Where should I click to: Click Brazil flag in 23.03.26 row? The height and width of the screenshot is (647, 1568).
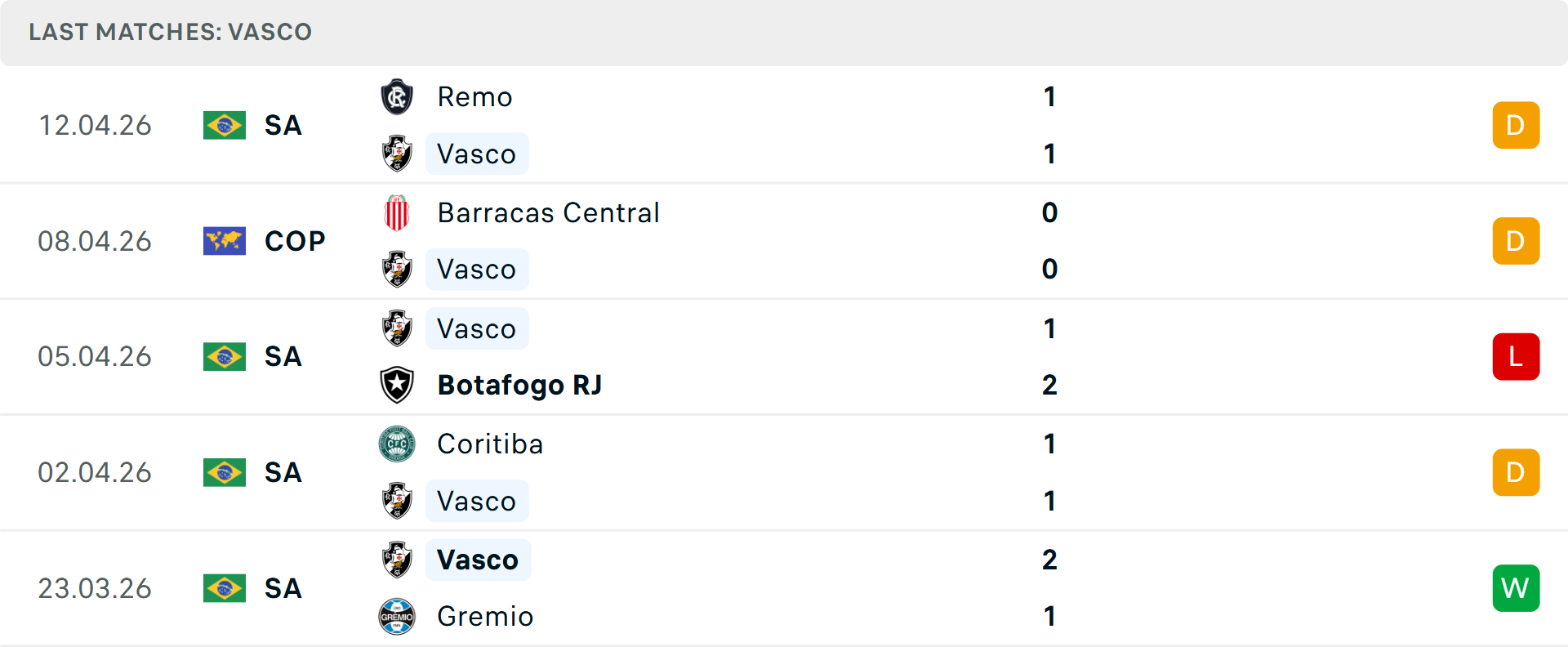click(x=225, y=589)
